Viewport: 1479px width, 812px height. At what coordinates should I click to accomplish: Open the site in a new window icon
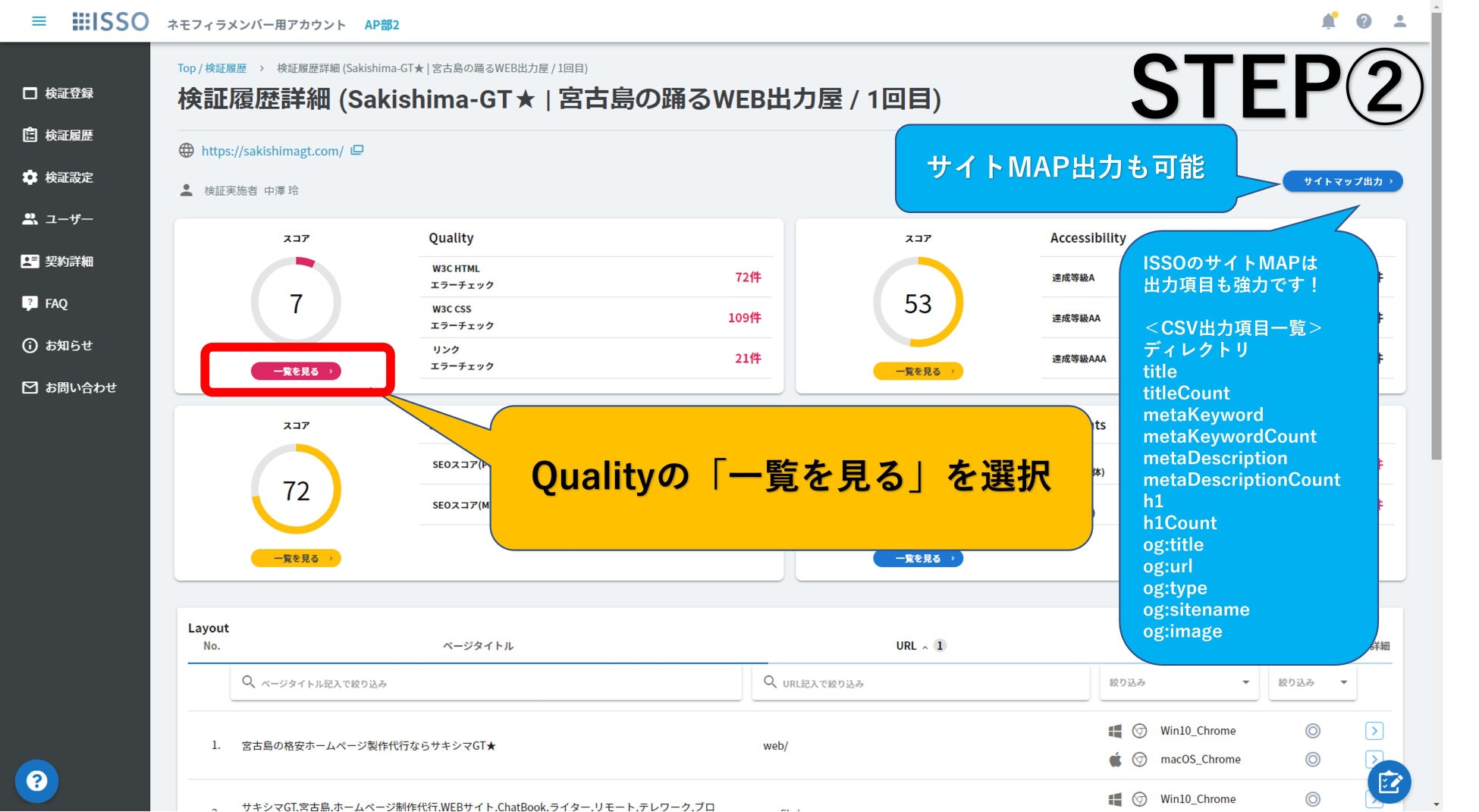[357, 150]
